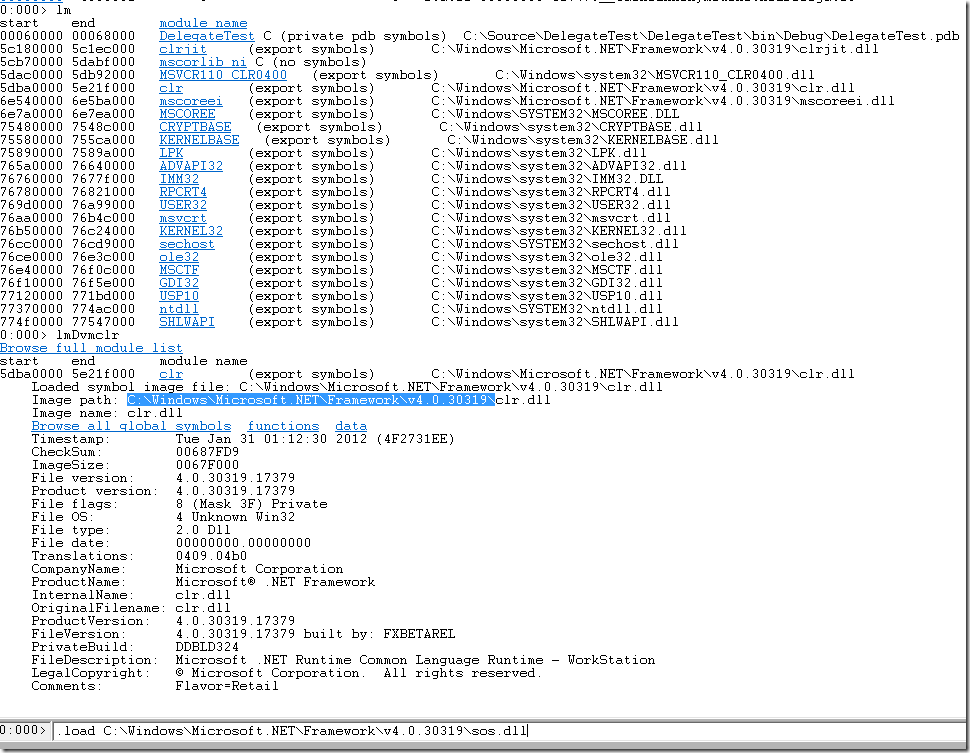Open the KERNELBASE module link
Screen dimensions: 970x753
point(199,140)
